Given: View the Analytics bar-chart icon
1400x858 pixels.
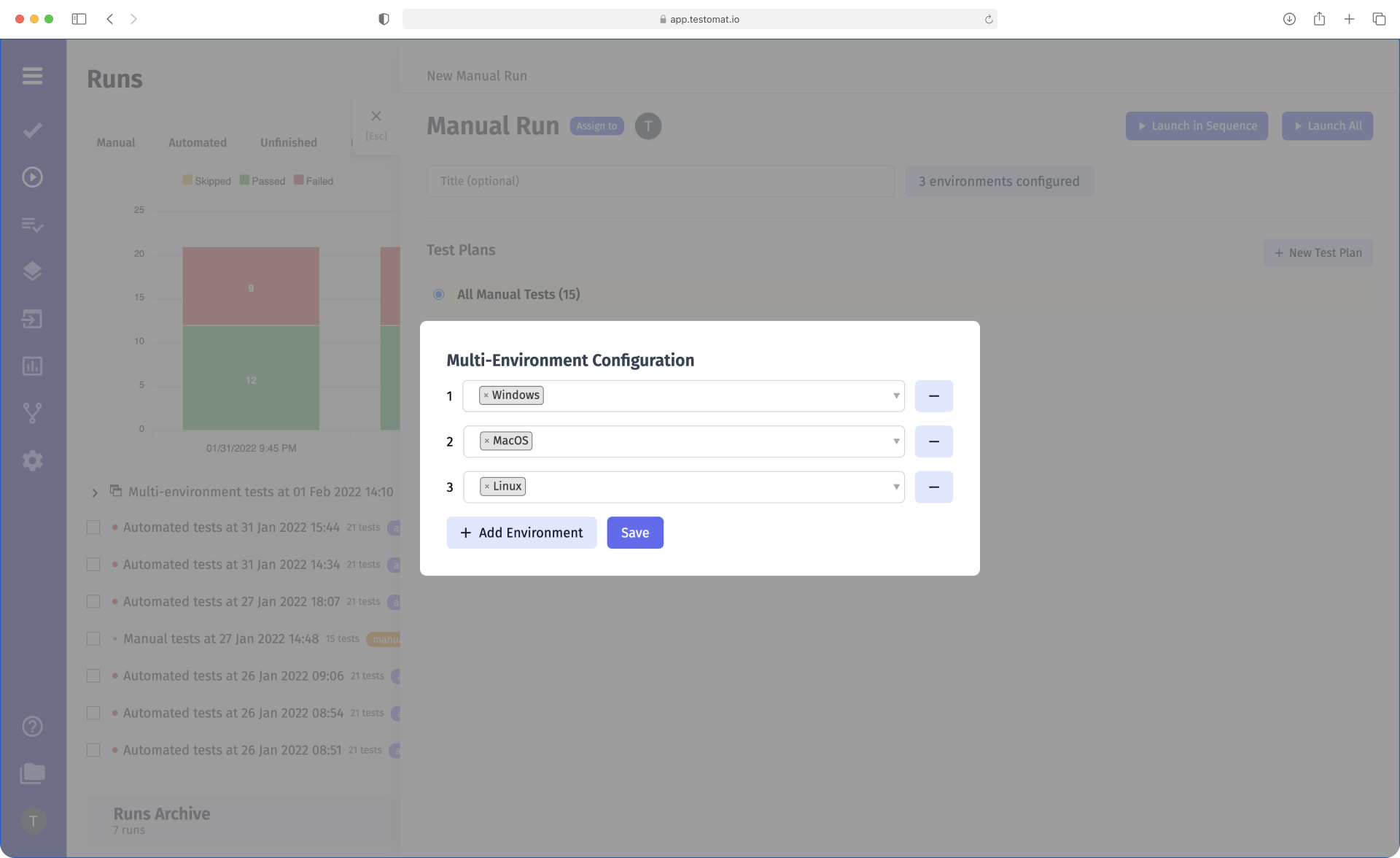Looking at the screenshot, I should tap(32, 366).
